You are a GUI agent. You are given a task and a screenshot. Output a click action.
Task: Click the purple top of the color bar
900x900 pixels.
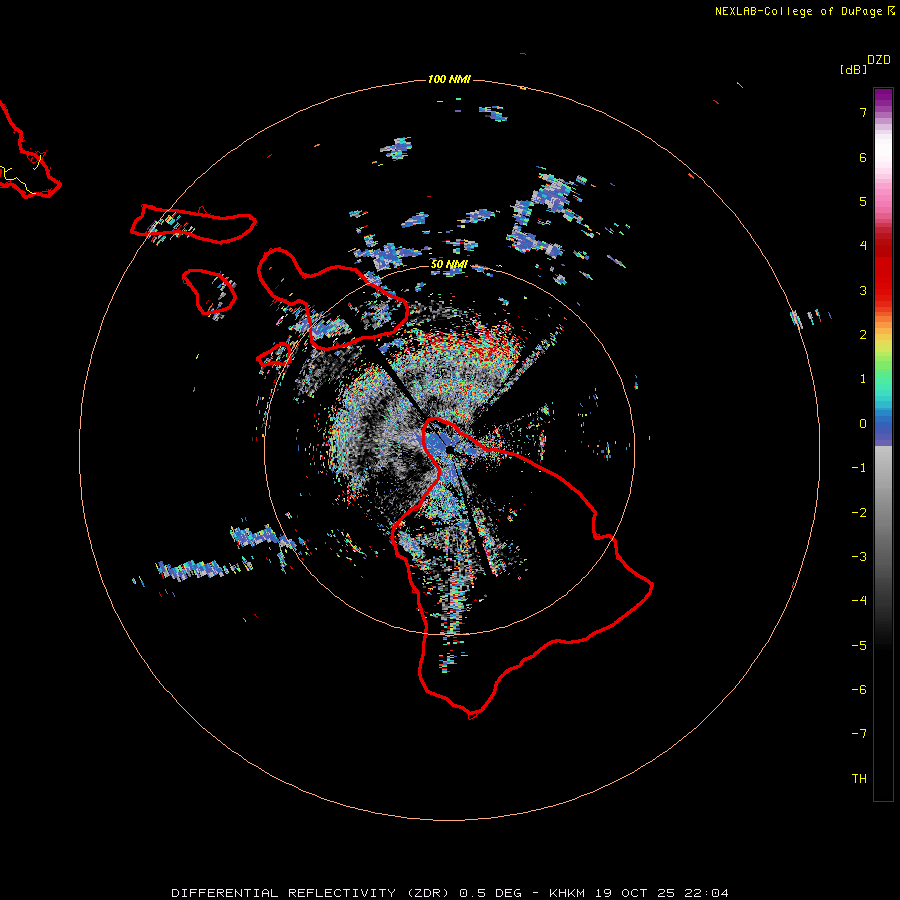click(883, 98)
